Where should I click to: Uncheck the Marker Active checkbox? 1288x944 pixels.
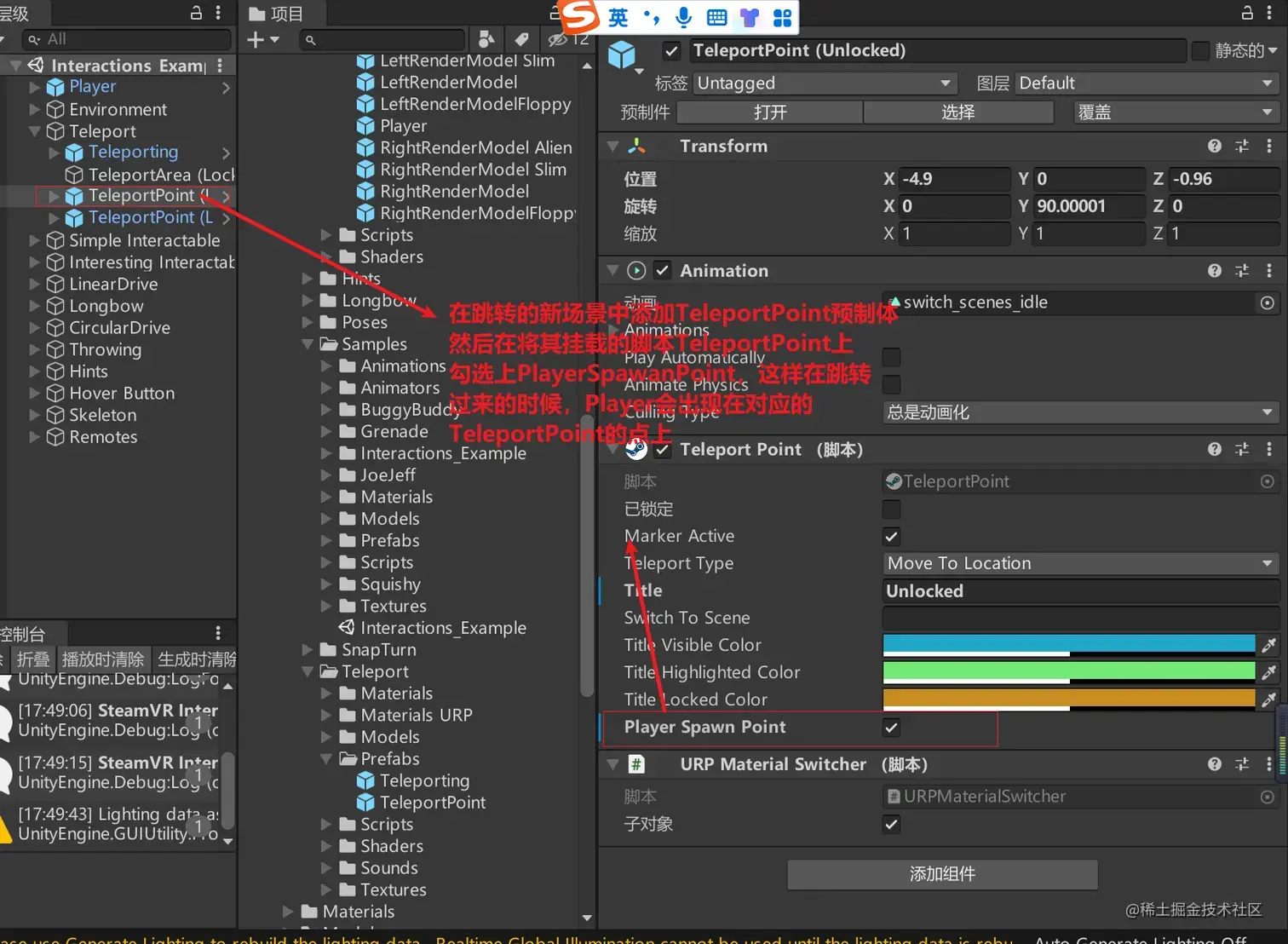click(x=892, y=537)
